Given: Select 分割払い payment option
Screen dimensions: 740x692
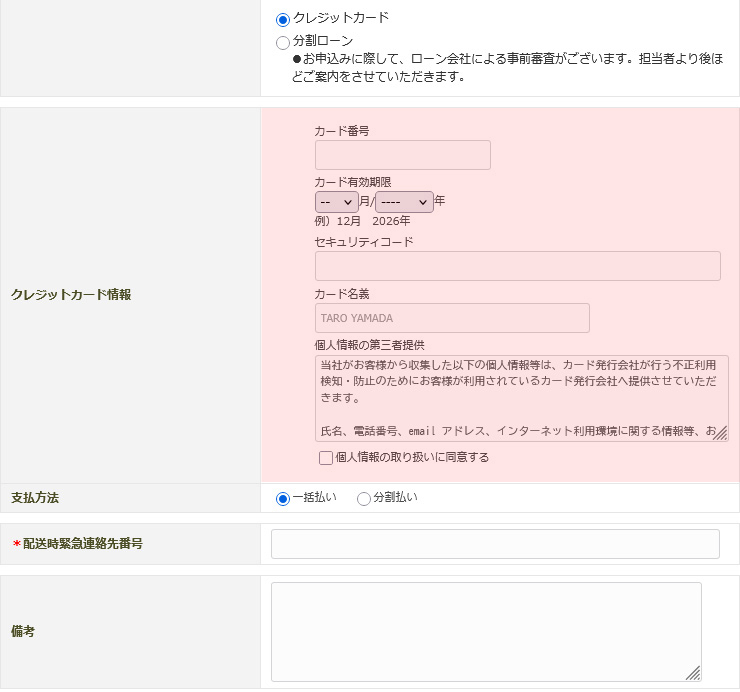Looking at the screenshot, I should [x=363, y=499].
